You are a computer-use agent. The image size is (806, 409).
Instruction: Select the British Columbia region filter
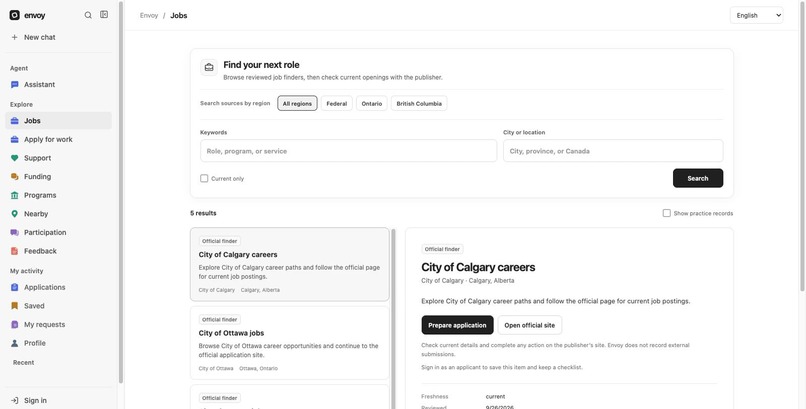(419, 103)
